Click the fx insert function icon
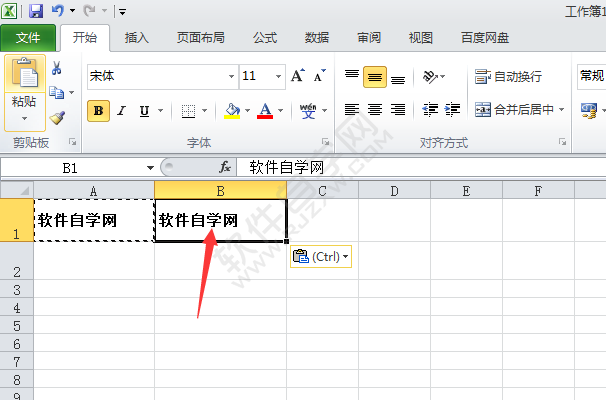The image size is (606, 400). coord(225,167)
